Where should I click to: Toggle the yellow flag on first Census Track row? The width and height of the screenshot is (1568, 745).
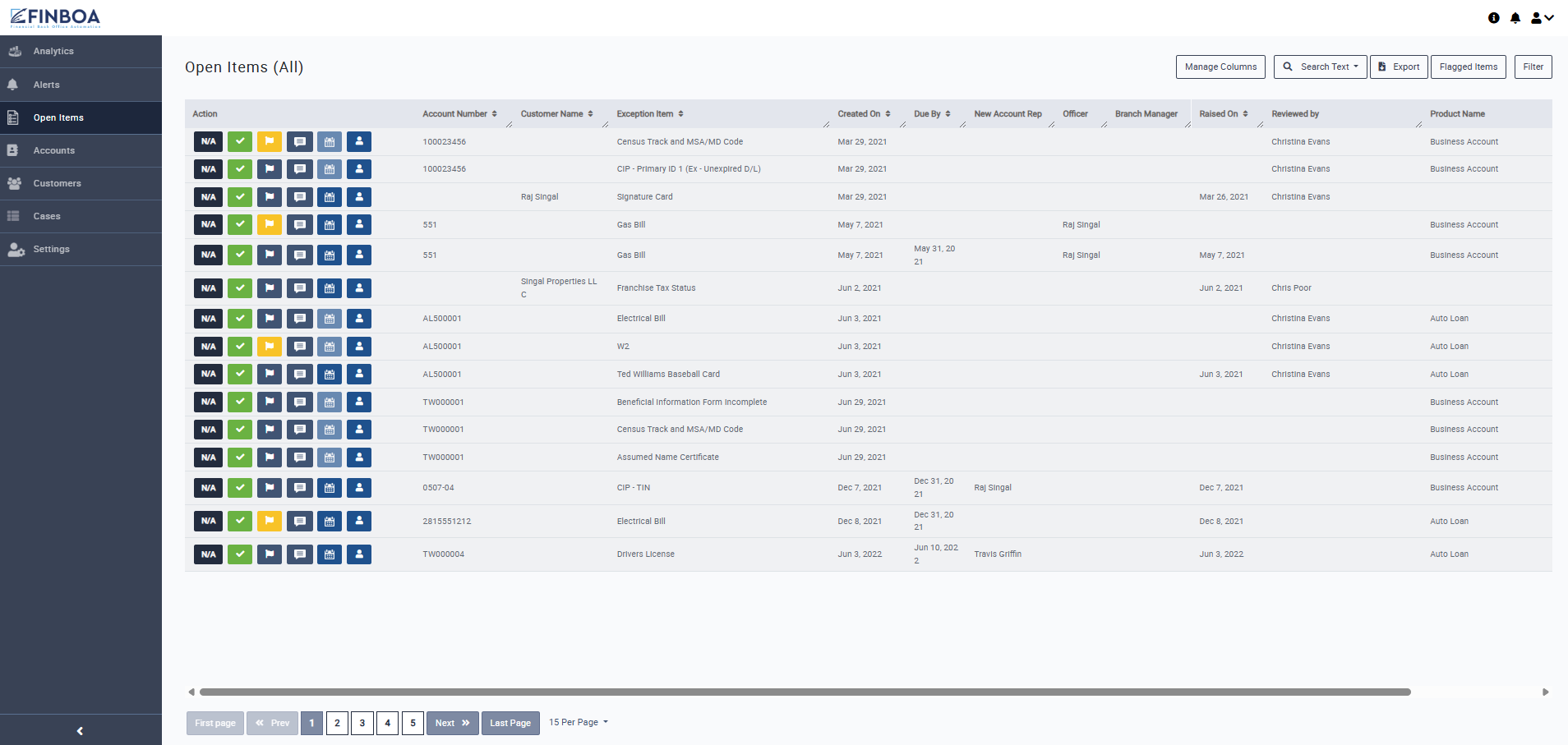click(270, 142)
